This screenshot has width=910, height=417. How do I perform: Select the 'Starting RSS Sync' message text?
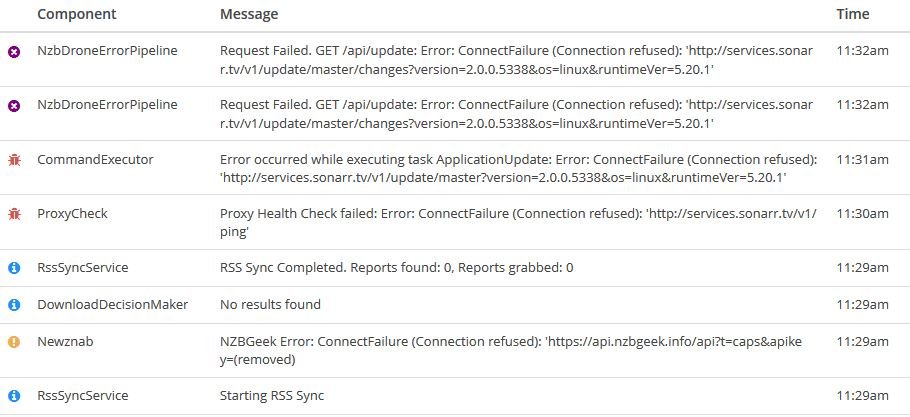click(272, 396)
